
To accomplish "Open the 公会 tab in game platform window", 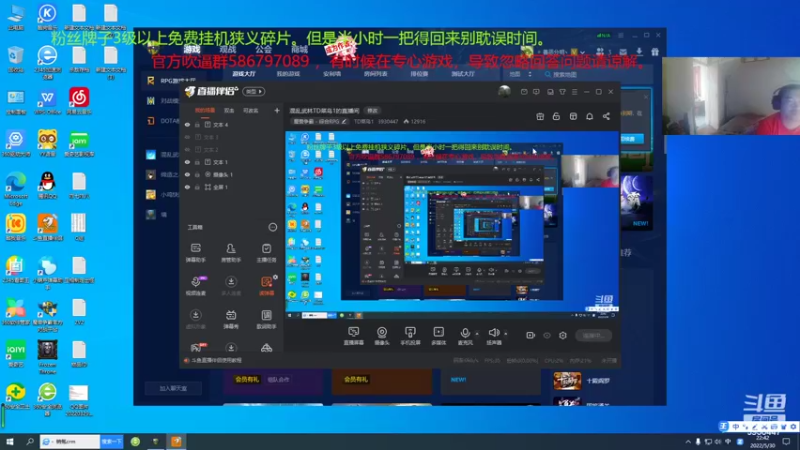I will 264,49.
